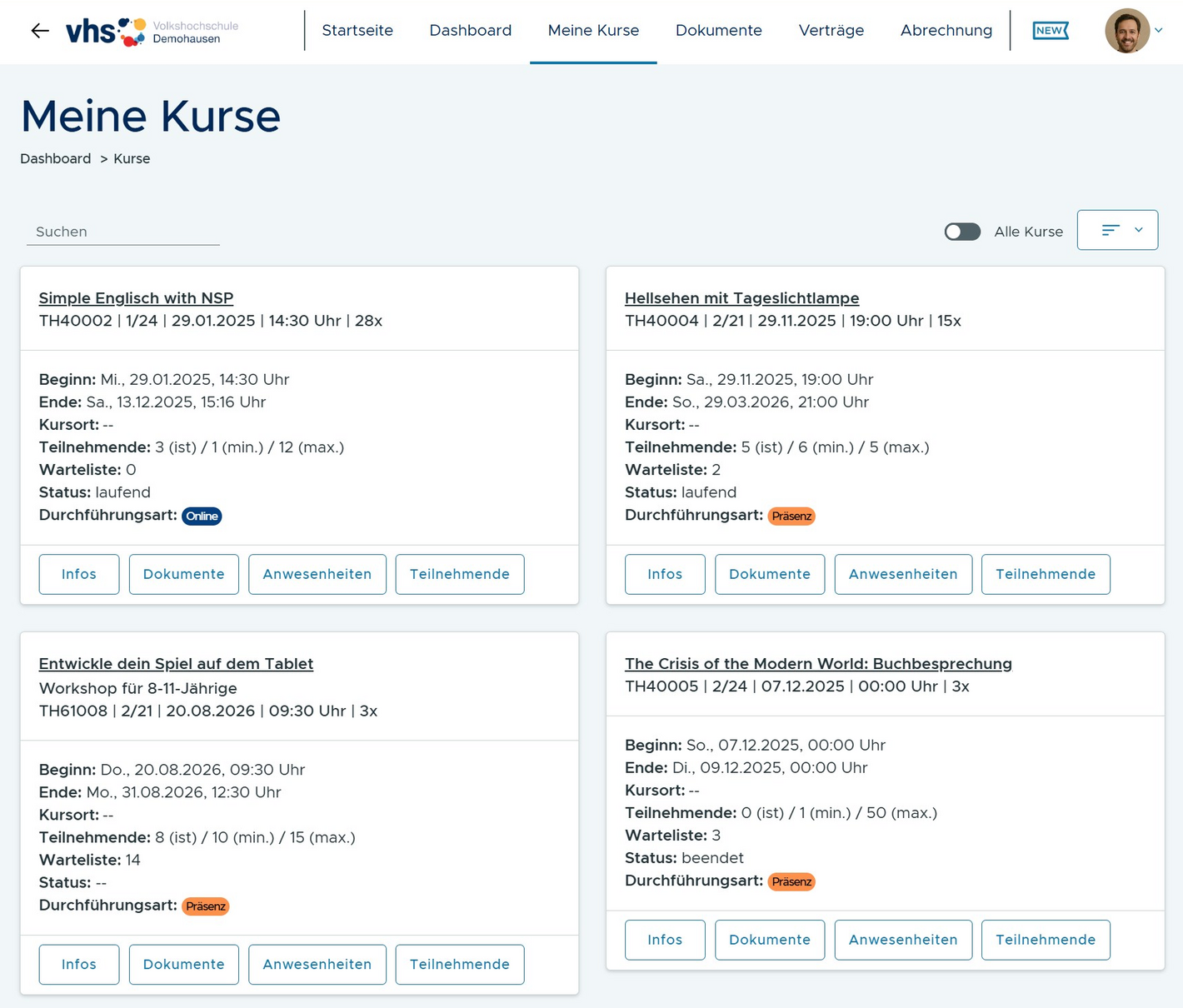Click the back arrow icon
Image resolution: width=1183 pixels, height=1008 pixels.
(x=38, y=30)
